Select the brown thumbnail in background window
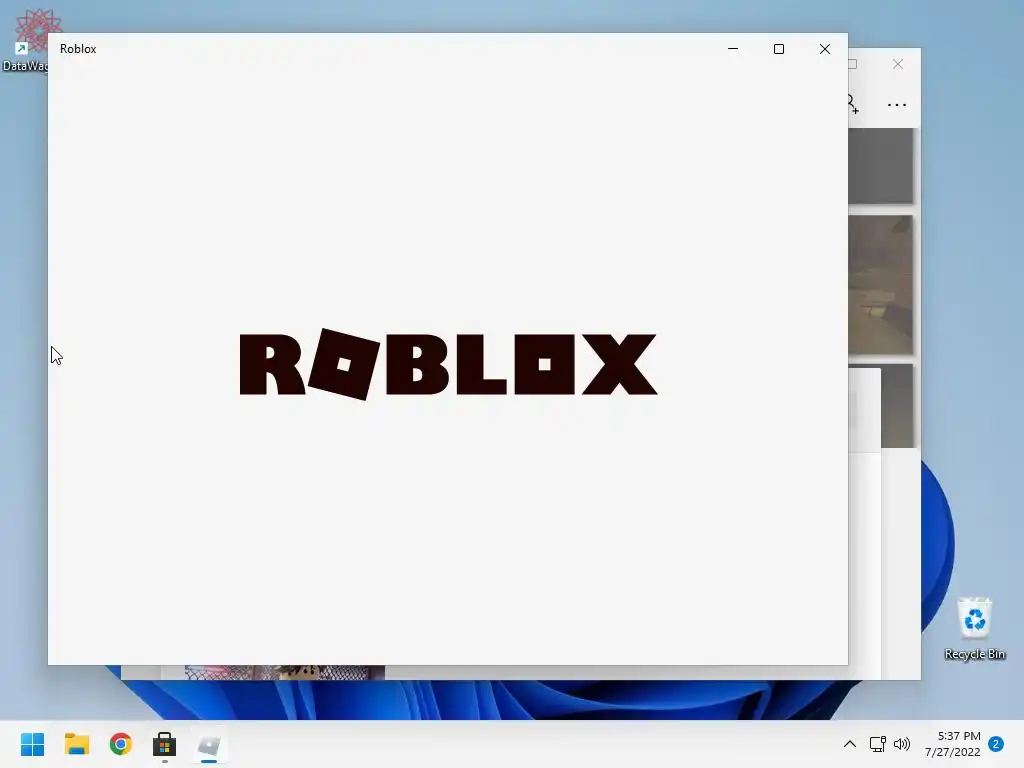Viewport: 1024px width, 768px height. 880,285
